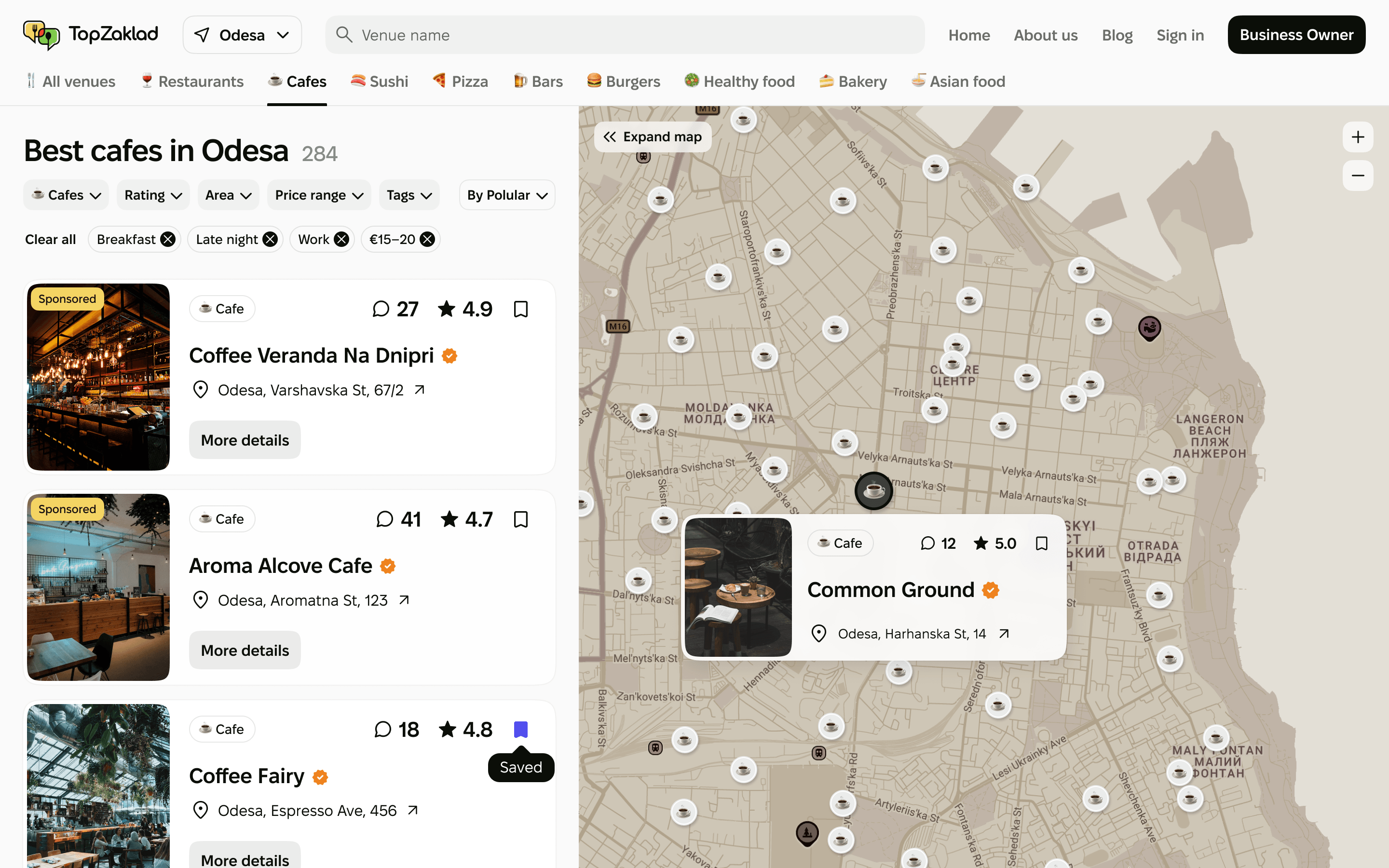Open external link arrow for Harhanska St, 14

1004,633
